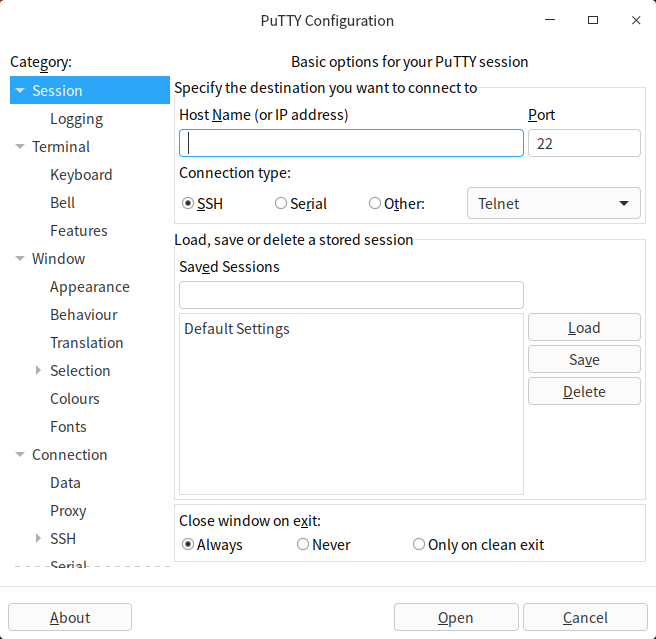Set close window on exit to Never

click(x=303, y=545)
